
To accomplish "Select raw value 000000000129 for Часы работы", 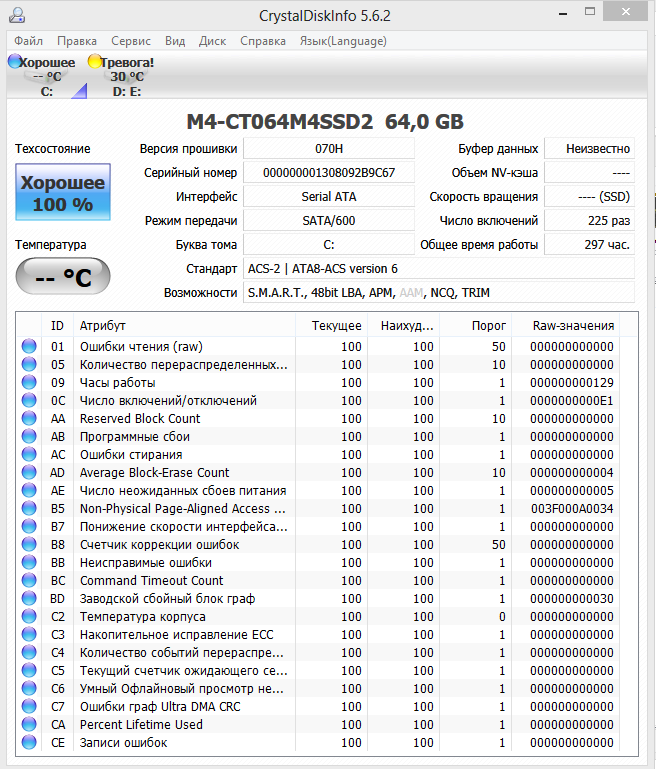I will pos(572,383).
